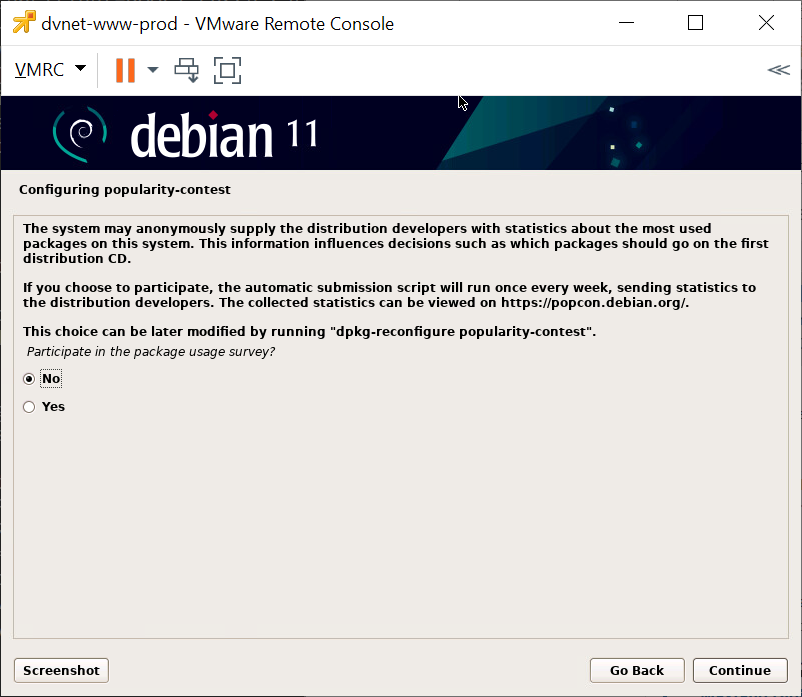Open the VMRC menu
802x697 pixels.
[x=50, y=70]
